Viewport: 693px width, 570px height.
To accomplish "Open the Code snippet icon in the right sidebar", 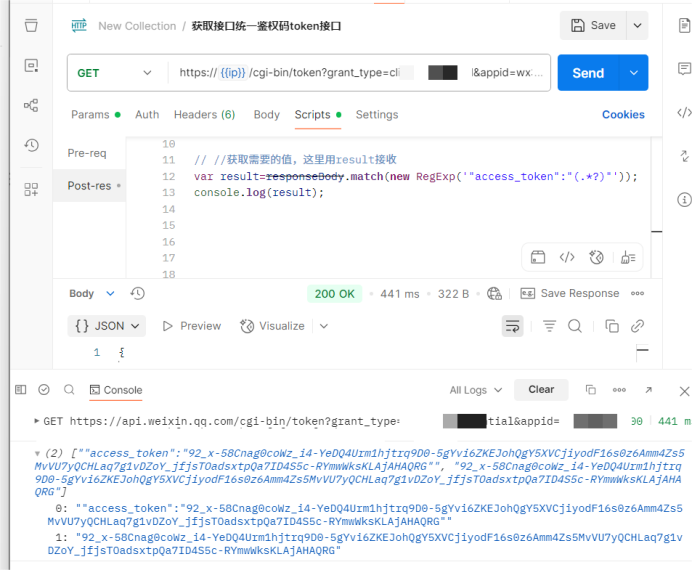I will tap(684, 112).
